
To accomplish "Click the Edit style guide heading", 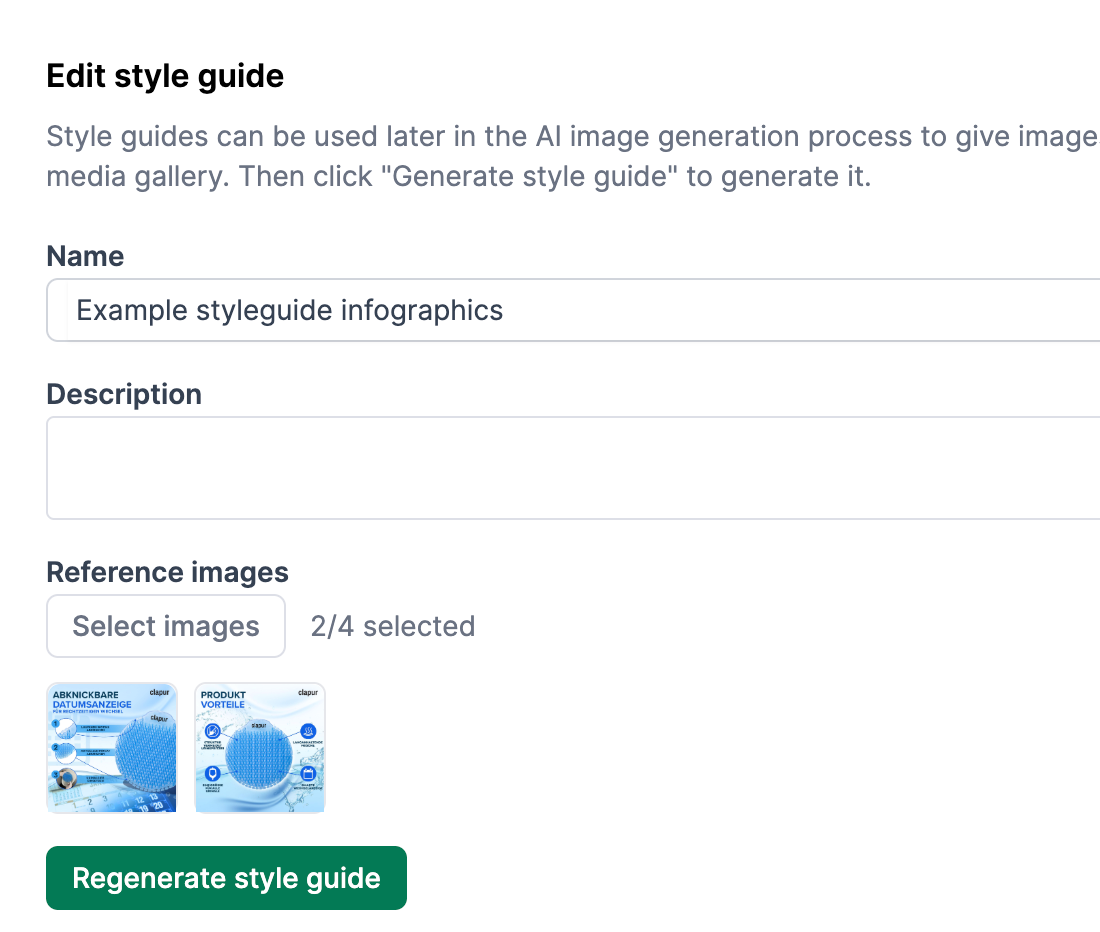I will (x=164, y=75).
